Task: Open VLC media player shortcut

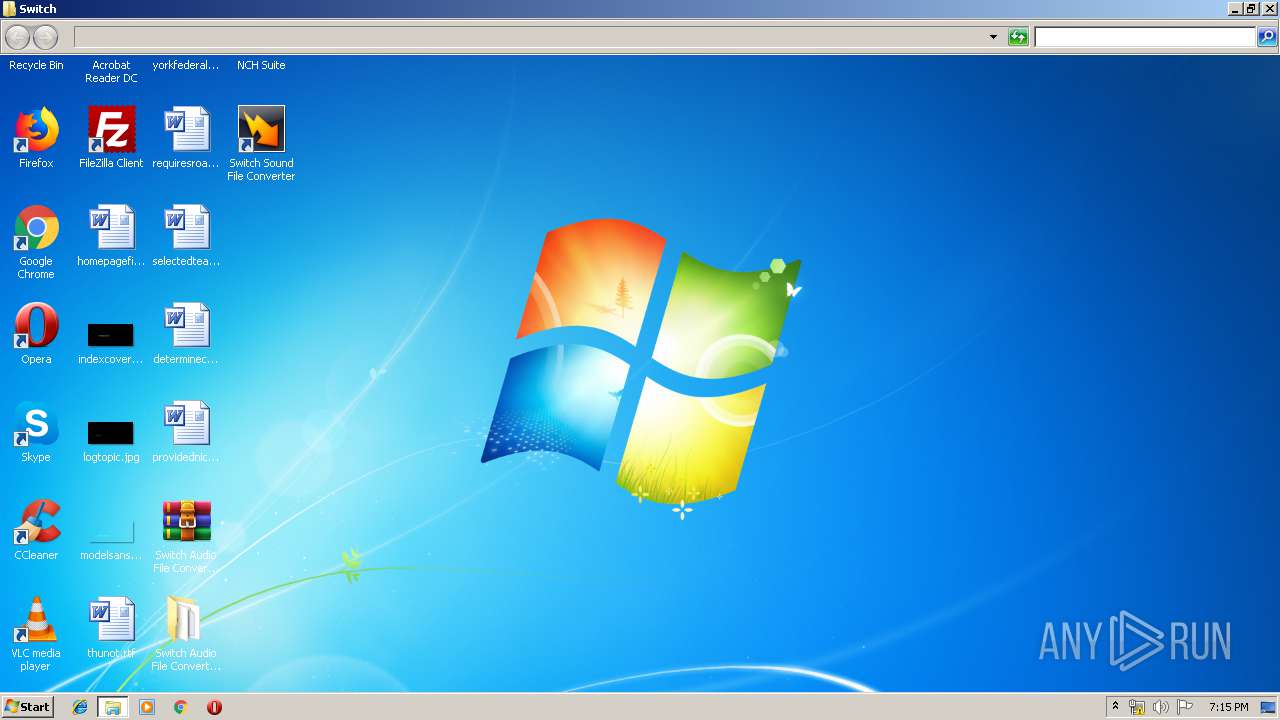Action: 36,634
